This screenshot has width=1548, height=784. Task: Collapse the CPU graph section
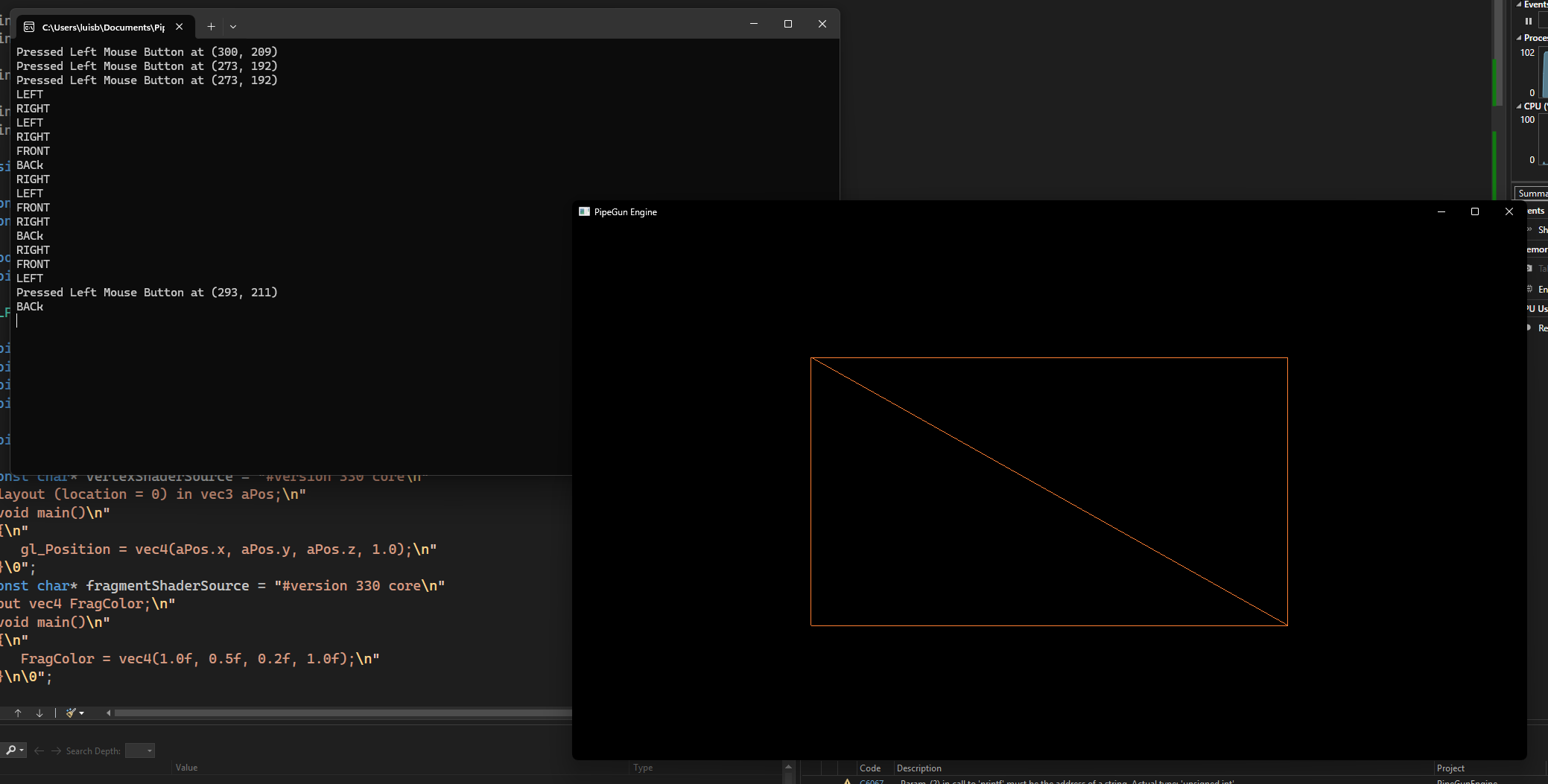tap(1520, 106)
